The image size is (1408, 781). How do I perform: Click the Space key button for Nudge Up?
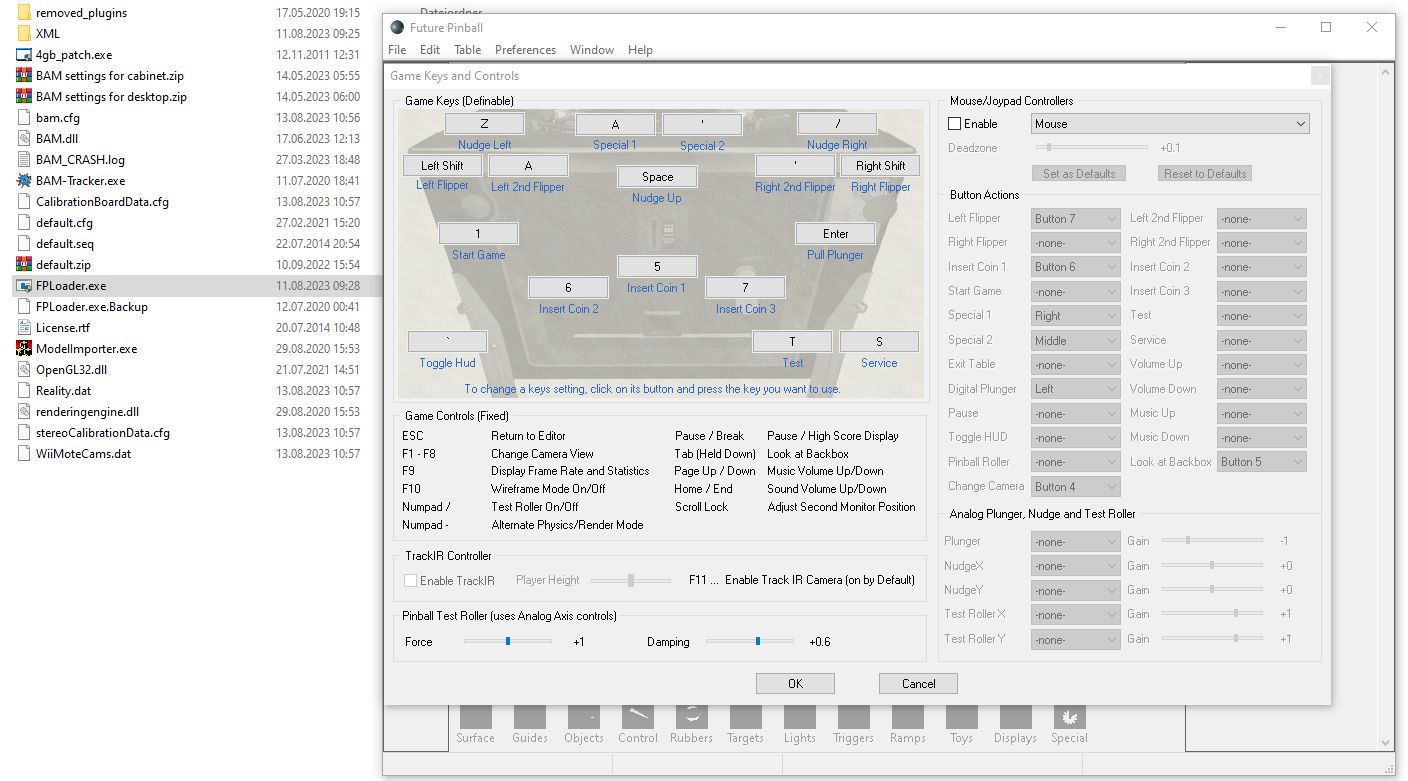pos(657,177)
